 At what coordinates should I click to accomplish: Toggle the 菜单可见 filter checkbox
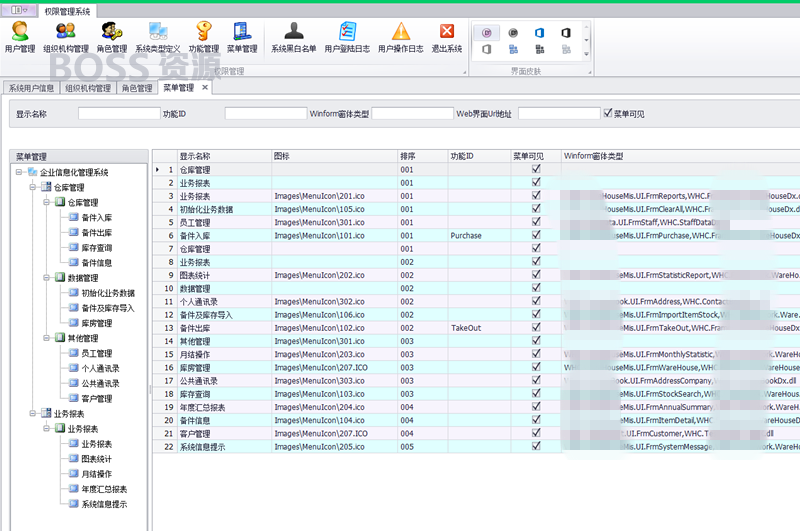click(x=608, y=113)
